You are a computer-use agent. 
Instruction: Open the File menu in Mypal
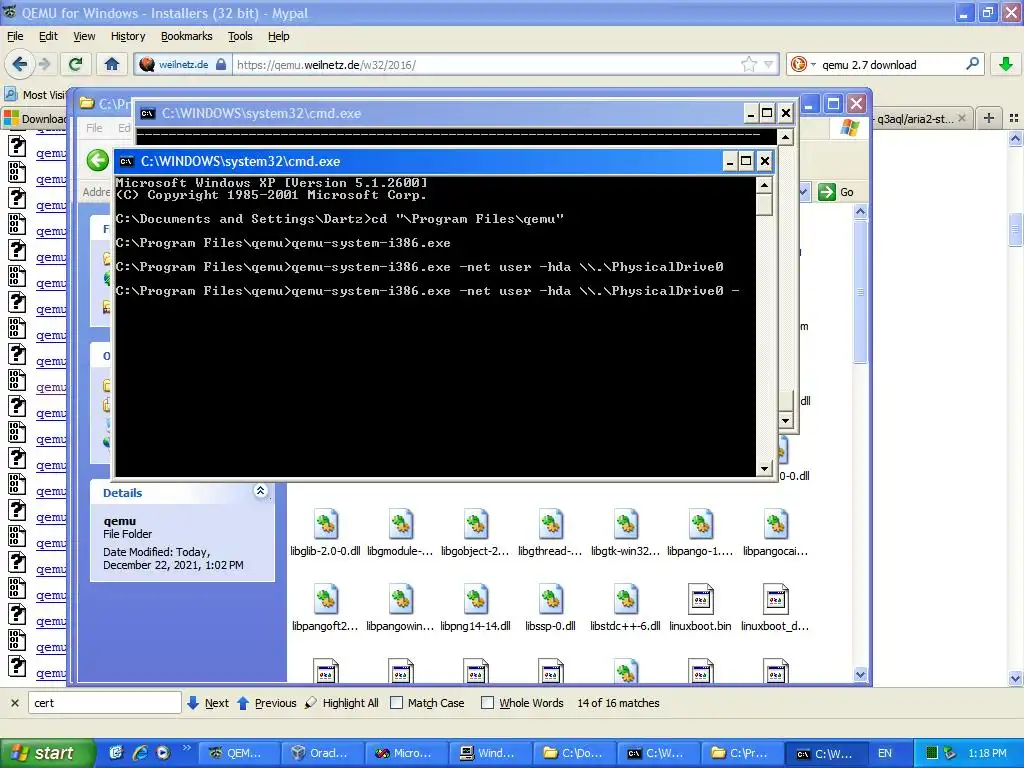(15, 36)
